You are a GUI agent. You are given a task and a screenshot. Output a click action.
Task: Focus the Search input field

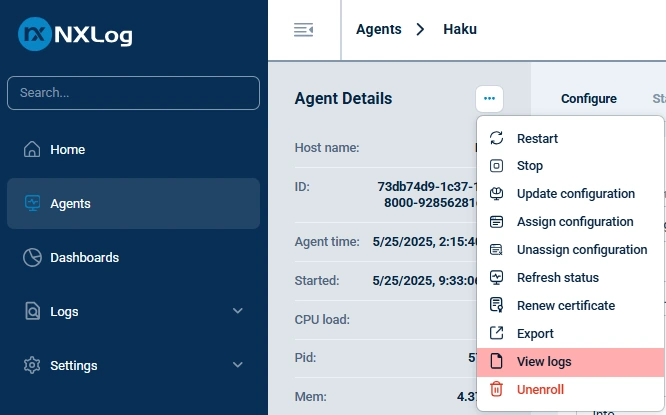point(133,93)
